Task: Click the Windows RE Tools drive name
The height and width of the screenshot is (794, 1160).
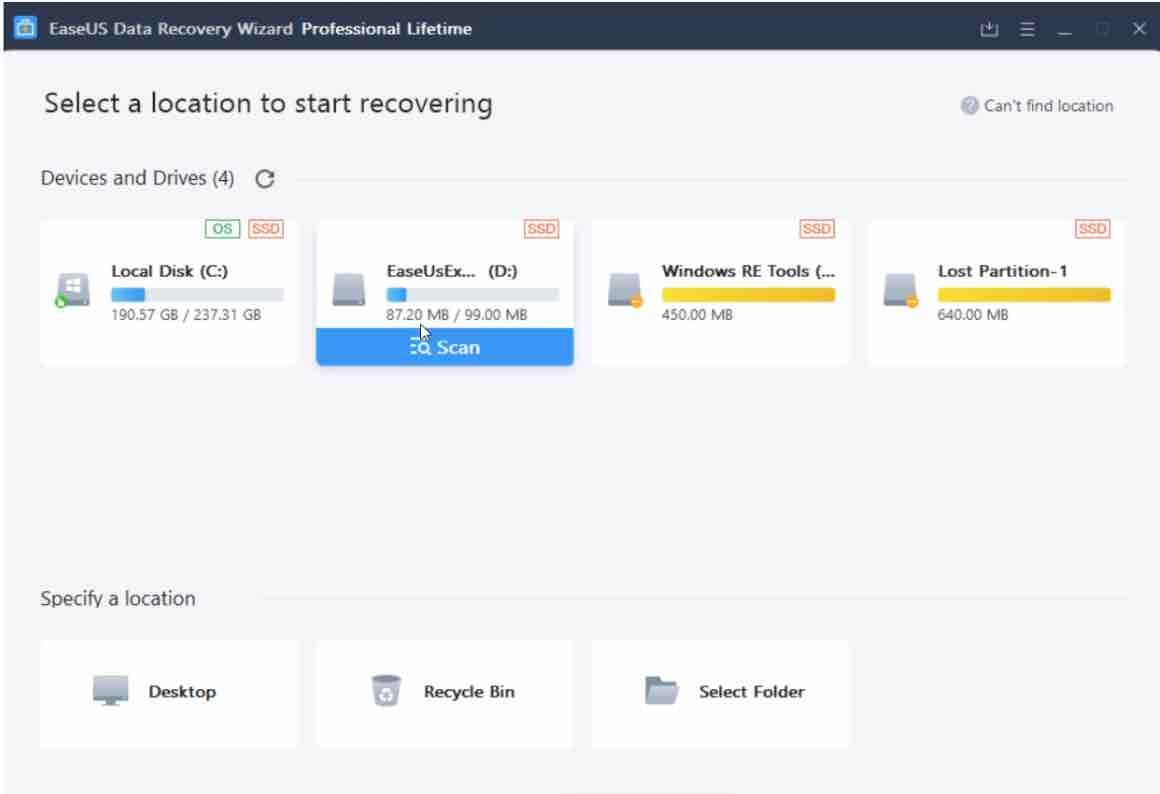Action: (749, 271)
